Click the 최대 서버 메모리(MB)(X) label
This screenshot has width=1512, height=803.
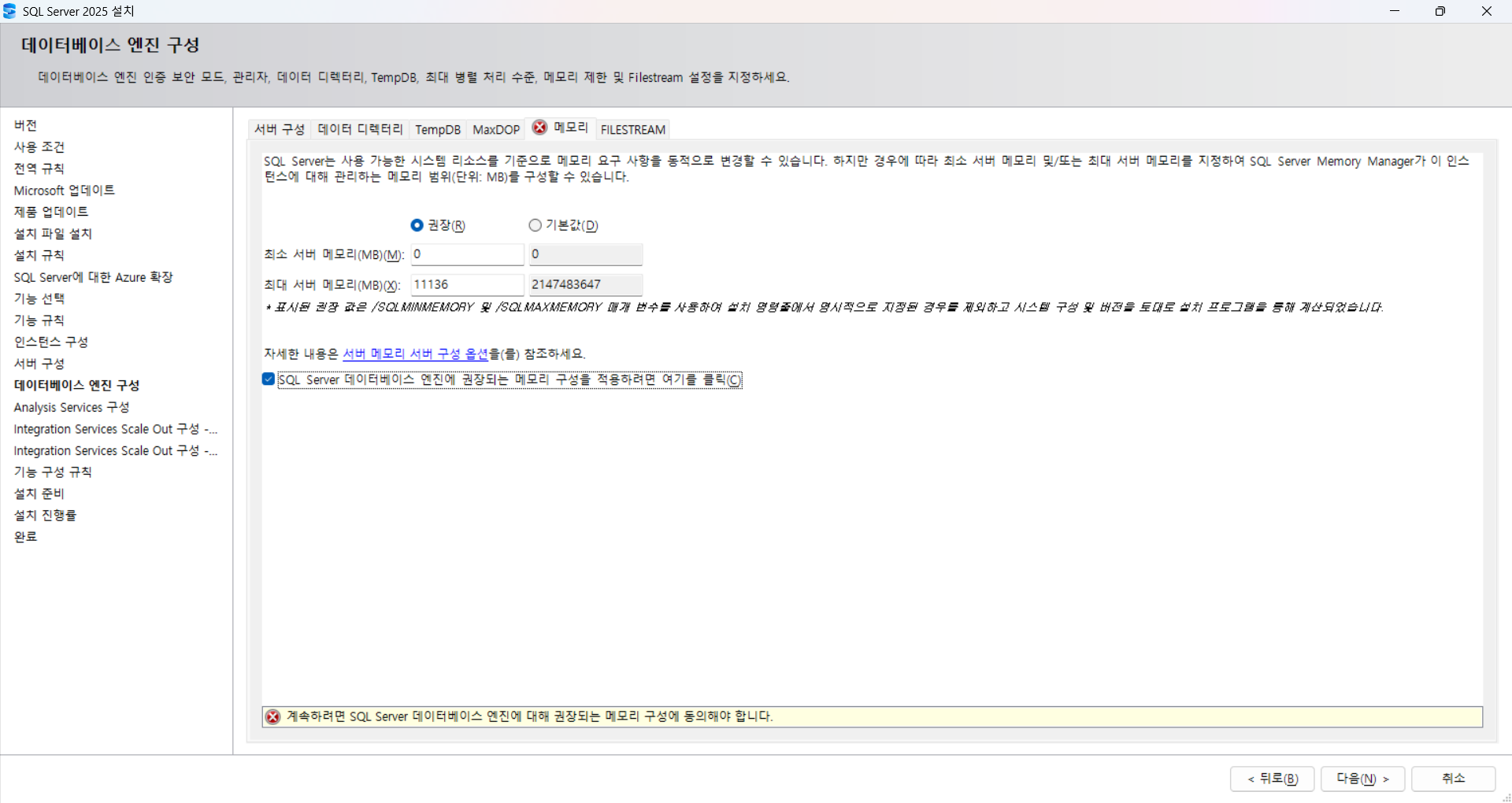[x=332, y=285]
